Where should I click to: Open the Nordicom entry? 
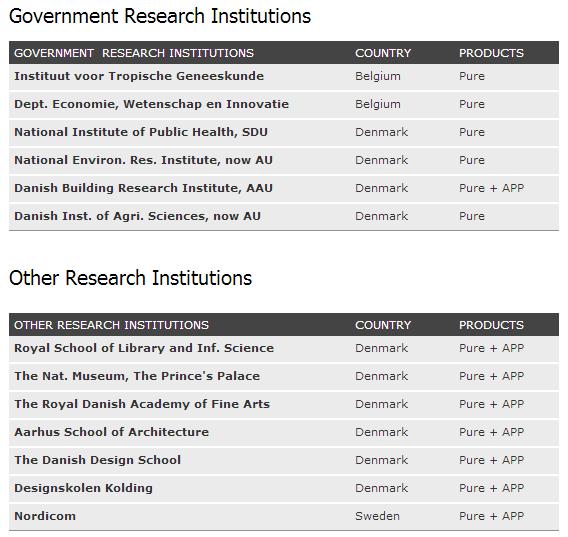point(45,516)
